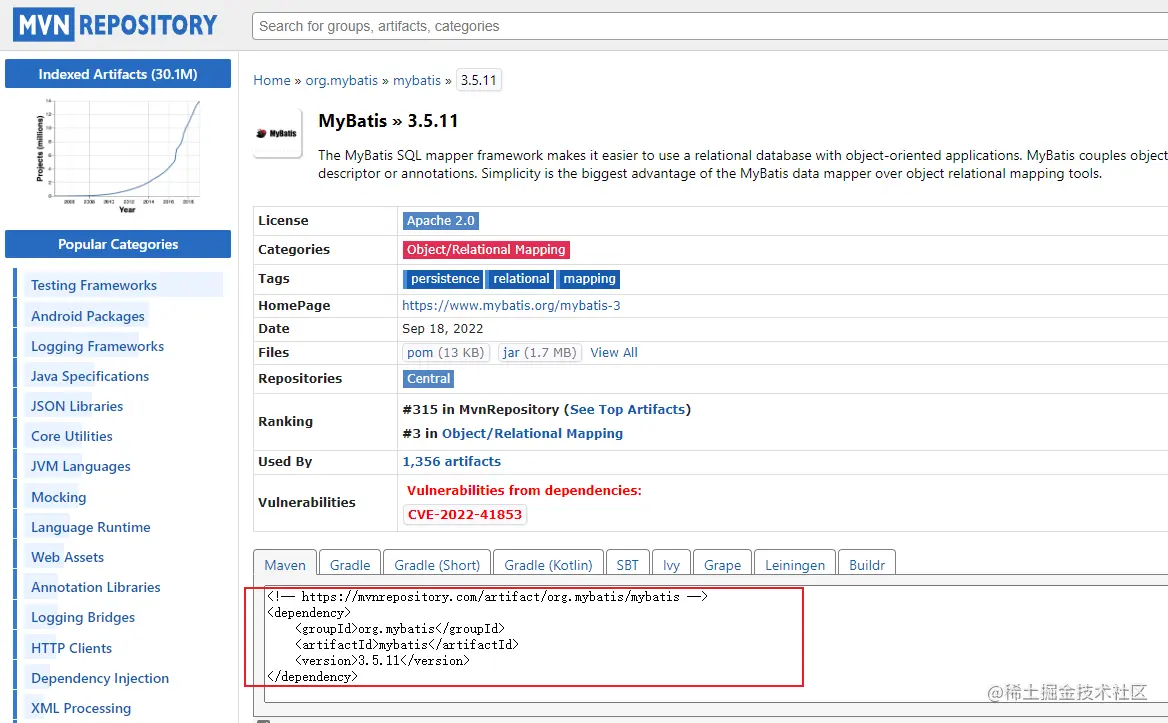Open HTTP Clients category

(x=71, y=648)
